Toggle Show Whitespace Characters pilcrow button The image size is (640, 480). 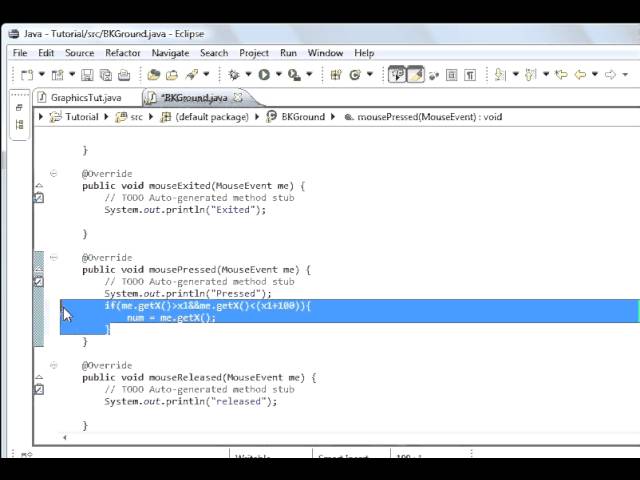470,75
